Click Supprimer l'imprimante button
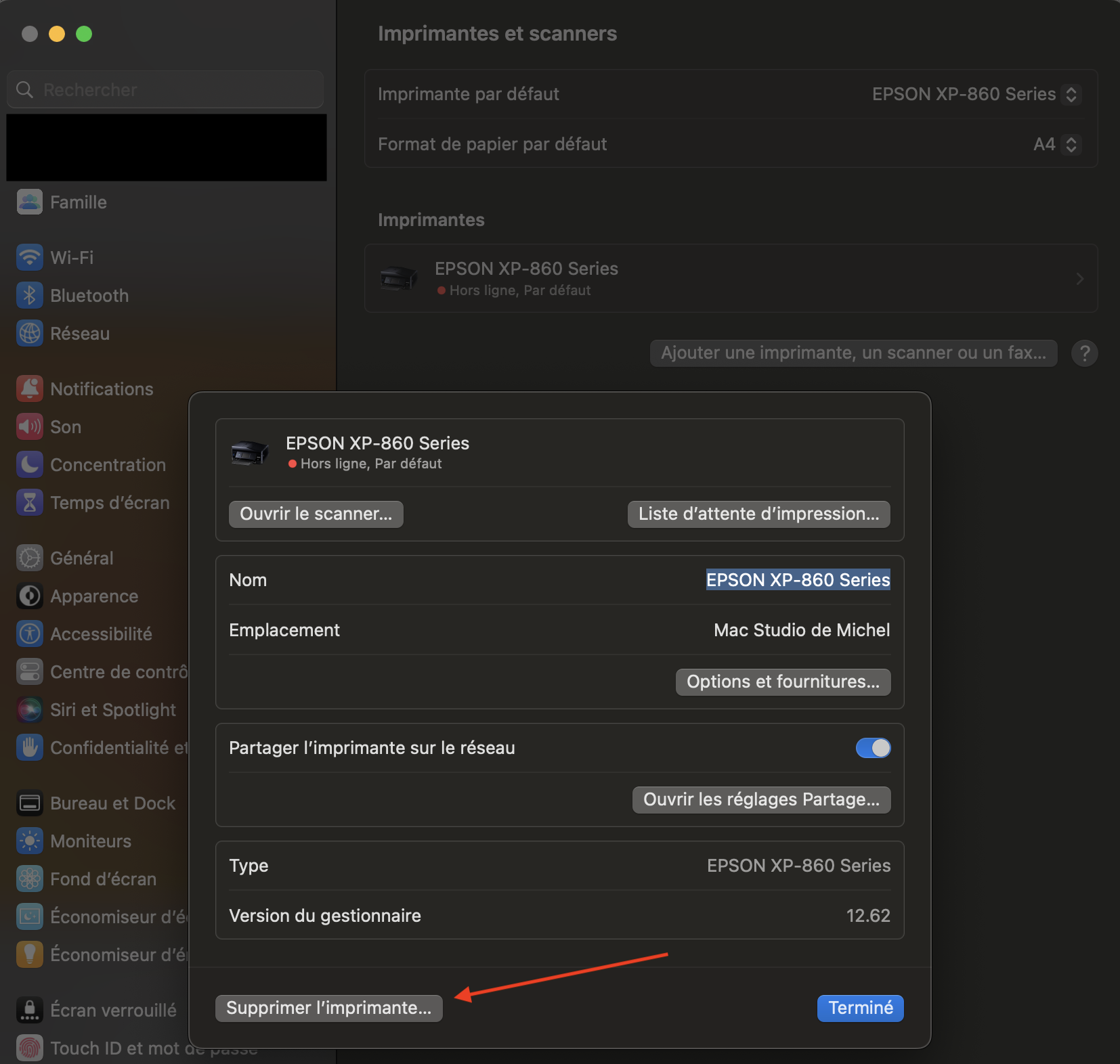Screen dimensions: 1120x1064 pyautogui.click(x=328, y=1008)
